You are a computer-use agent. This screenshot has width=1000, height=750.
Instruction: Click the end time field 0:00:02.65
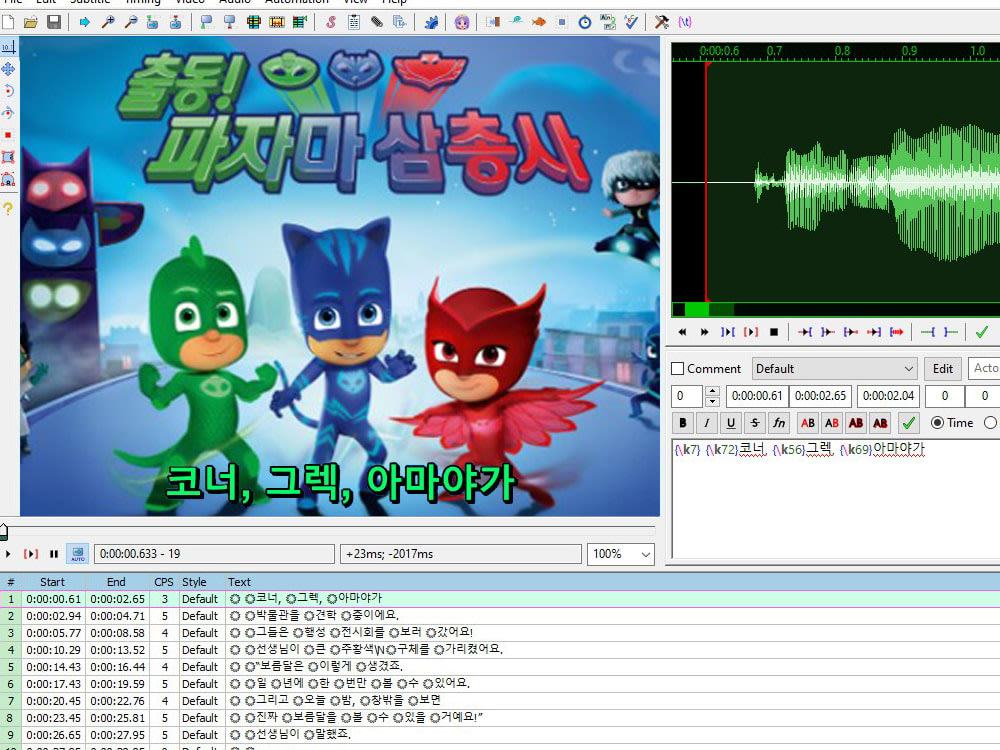click(821, 396)
